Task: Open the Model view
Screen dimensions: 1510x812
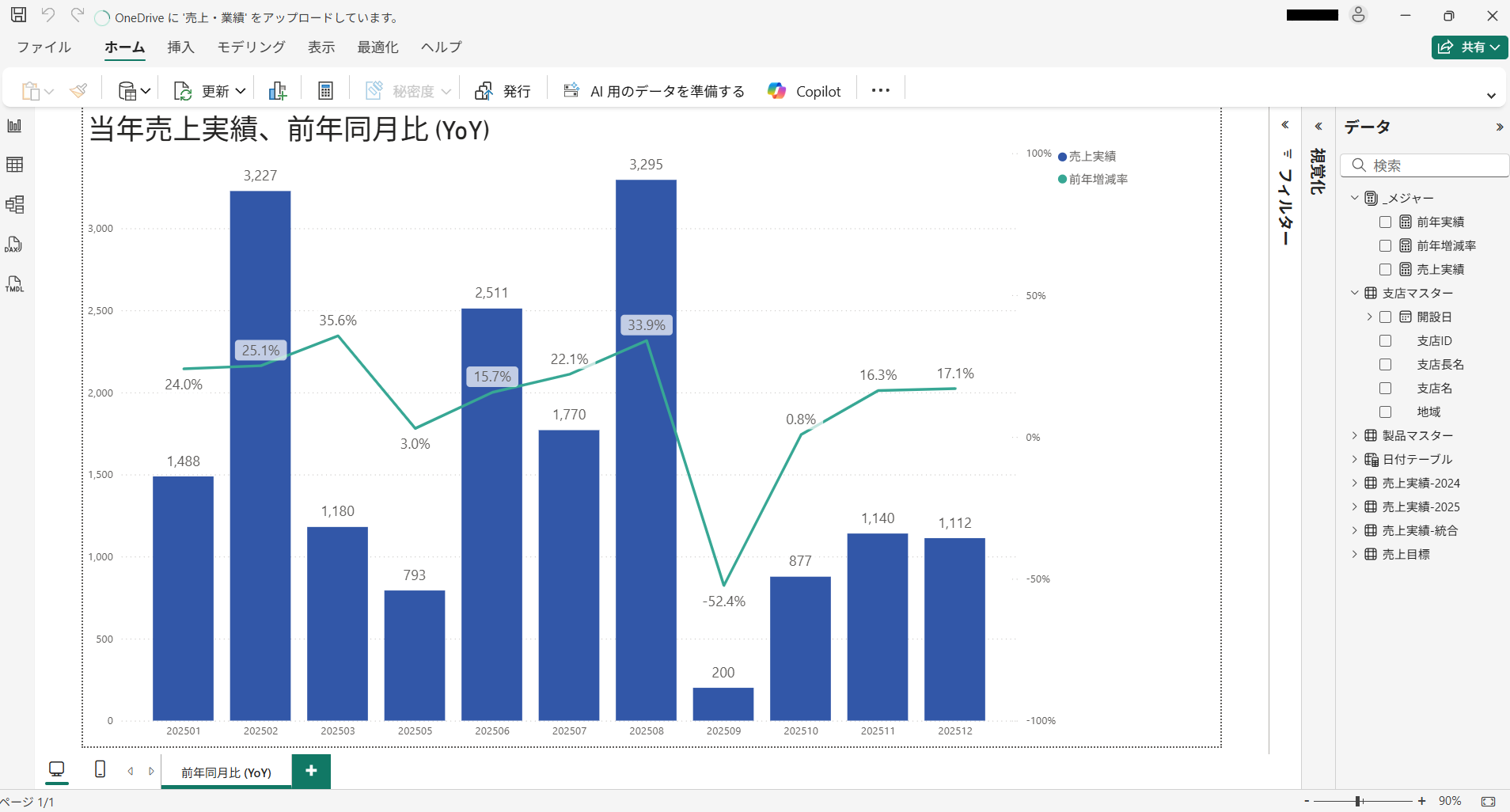Action: 14,204
